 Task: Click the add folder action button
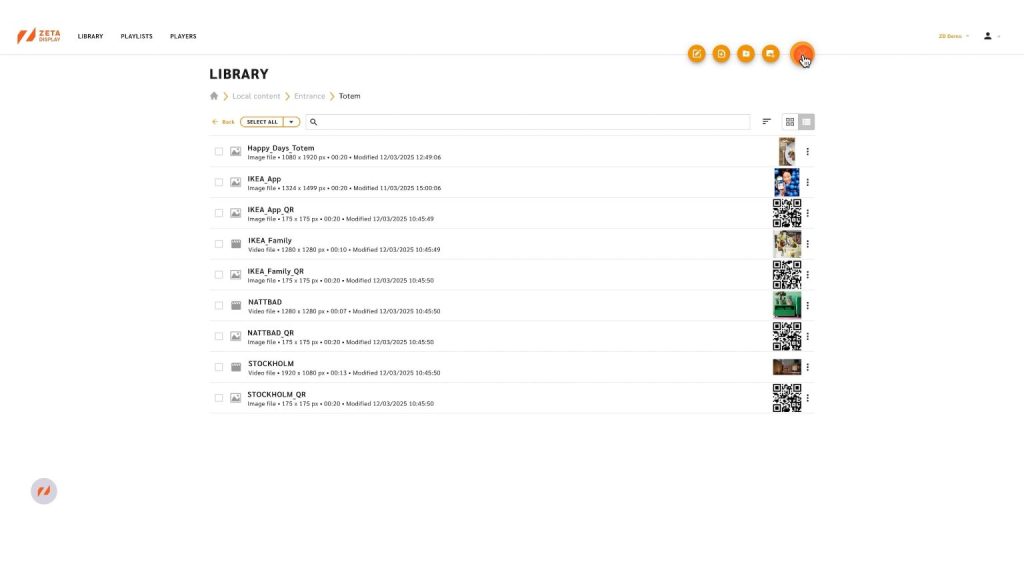pos(746,54)
